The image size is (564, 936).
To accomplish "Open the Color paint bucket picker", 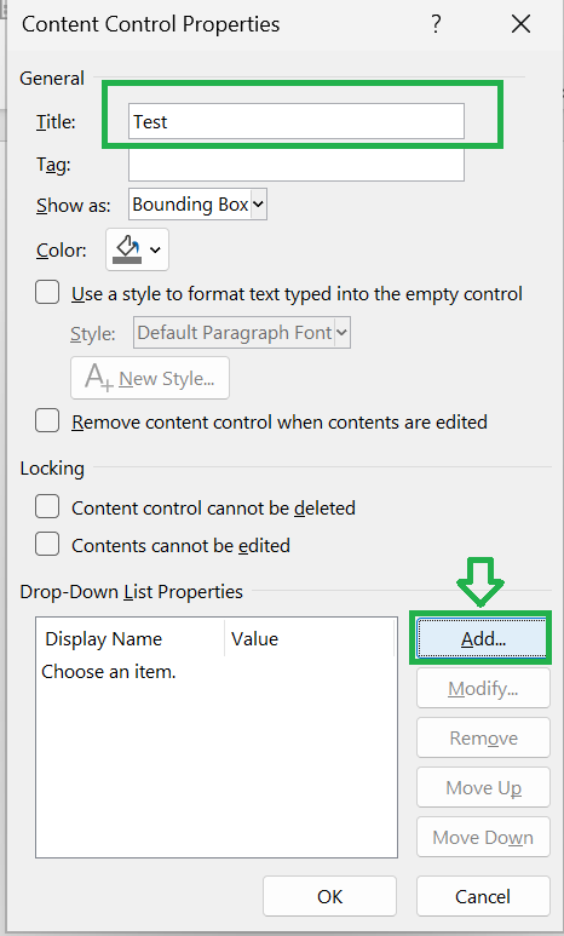I will point(137,250).
